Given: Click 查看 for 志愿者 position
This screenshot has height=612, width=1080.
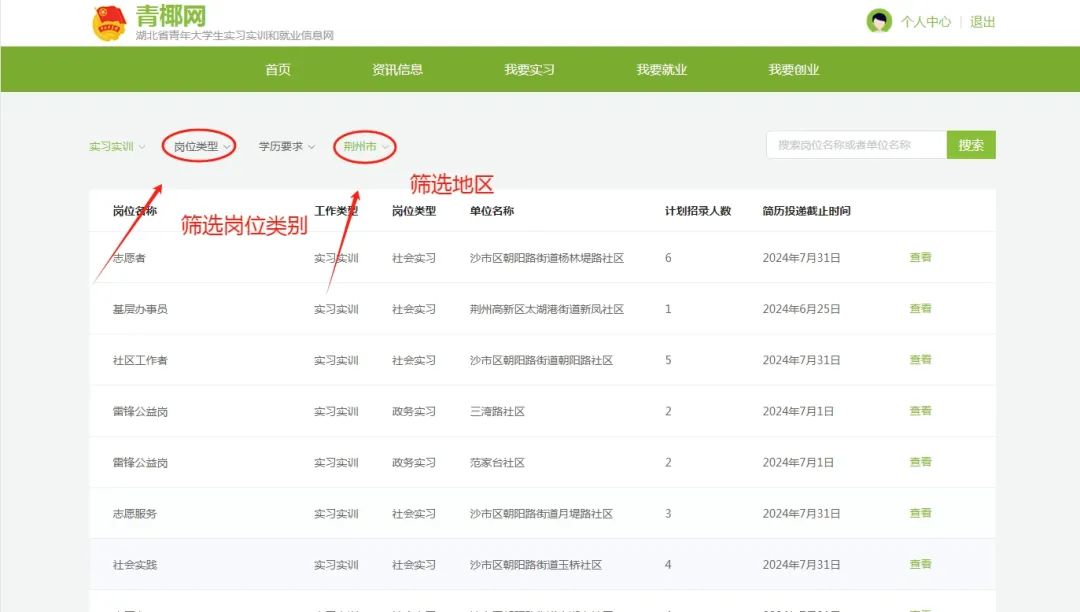Looking at the screenshot, I should click(x=920, y=258).
